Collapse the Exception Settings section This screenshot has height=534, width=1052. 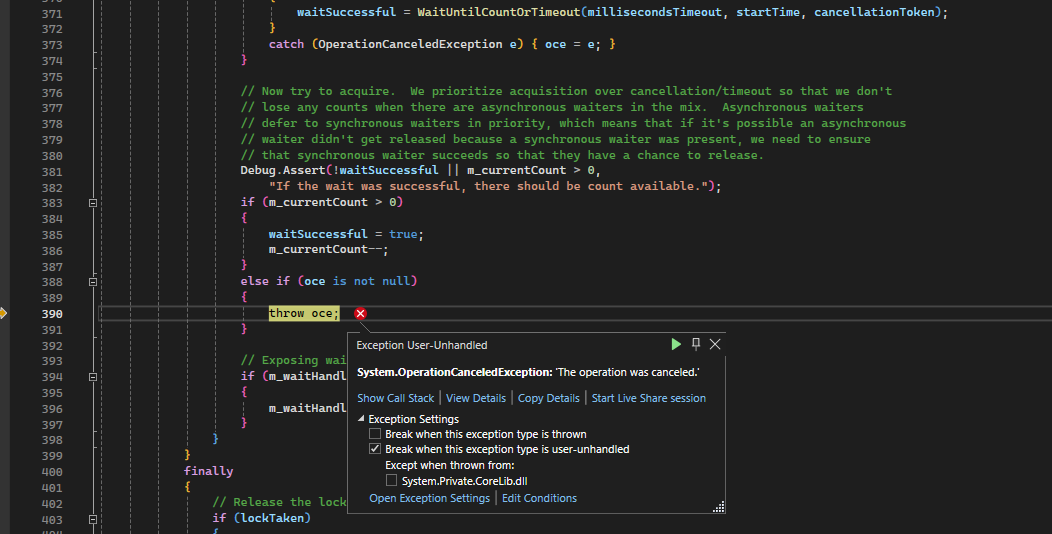[361, 419]
